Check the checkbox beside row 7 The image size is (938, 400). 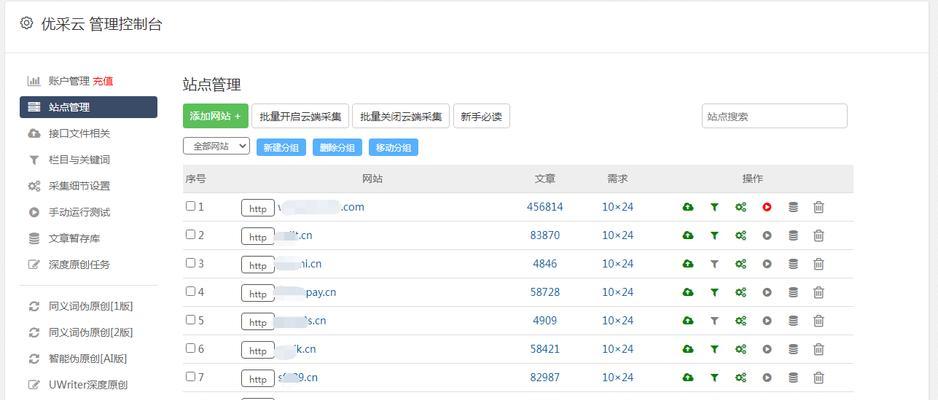tap(190, 377)
